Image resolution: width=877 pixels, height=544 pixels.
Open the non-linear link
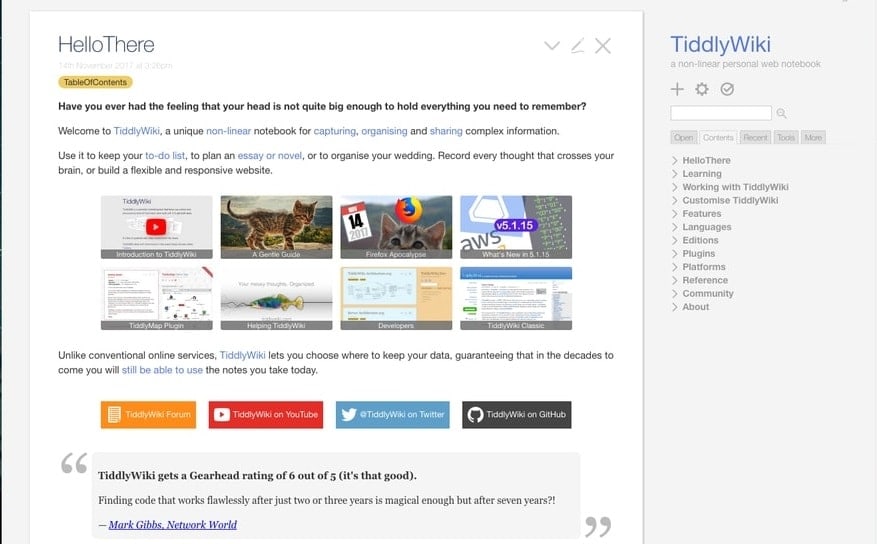coord(228,131)
